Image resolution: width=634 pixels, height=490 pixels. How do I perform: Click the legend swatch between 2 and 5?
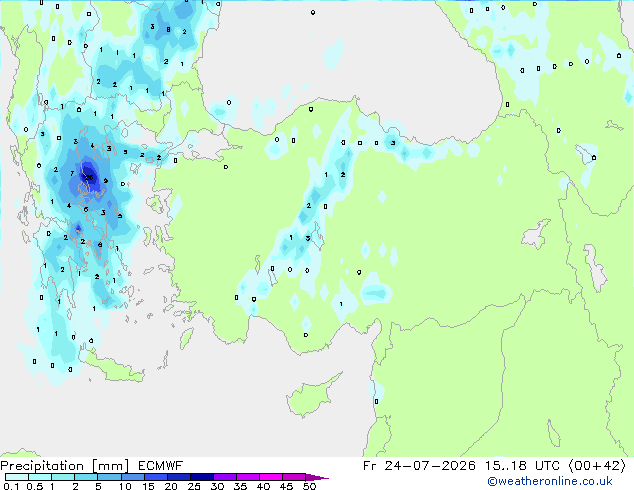click(x=86, y=477)
